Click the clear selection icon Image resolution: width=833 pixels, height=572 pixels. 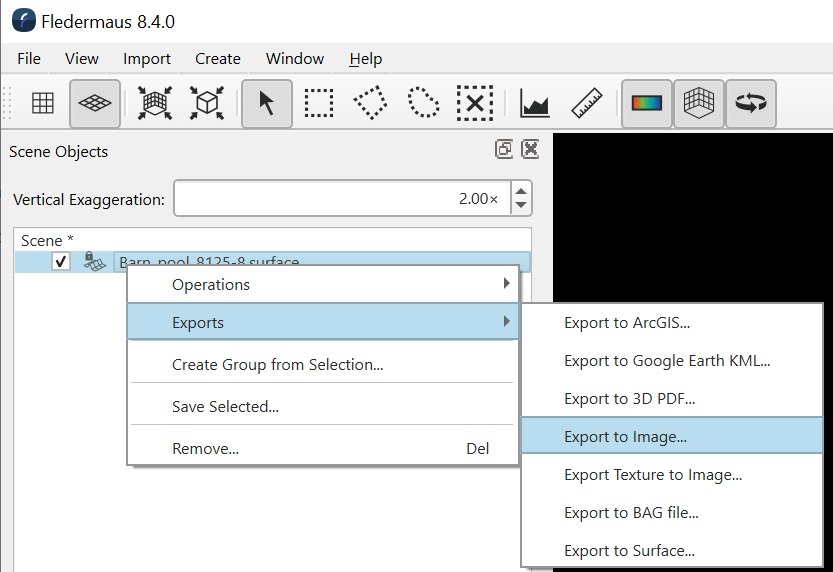[x=475, y=103]
